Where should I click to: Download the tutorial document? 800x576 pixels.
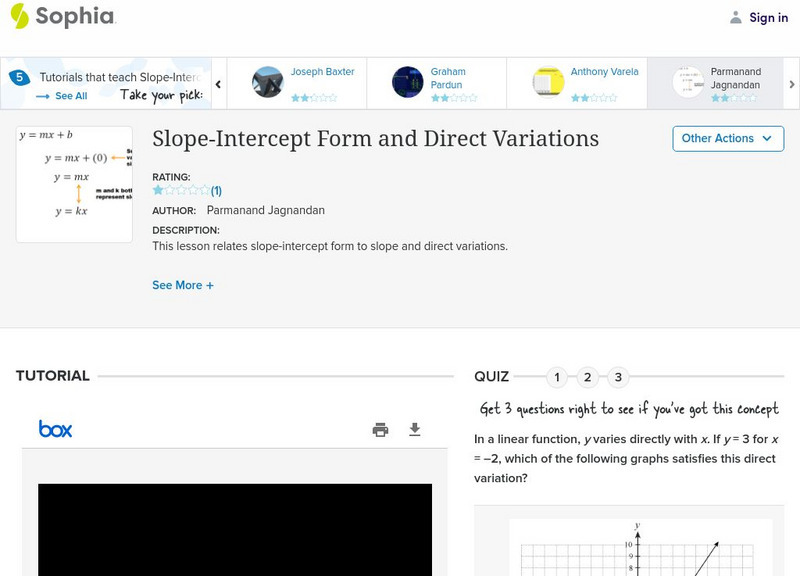coord(415,430)
